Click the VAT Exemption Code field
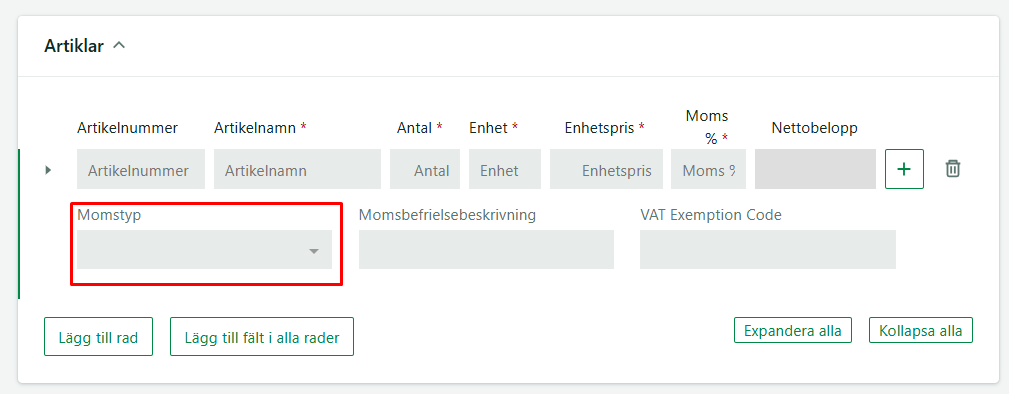Screen dimensions: 1009x394 pos(768,250)
